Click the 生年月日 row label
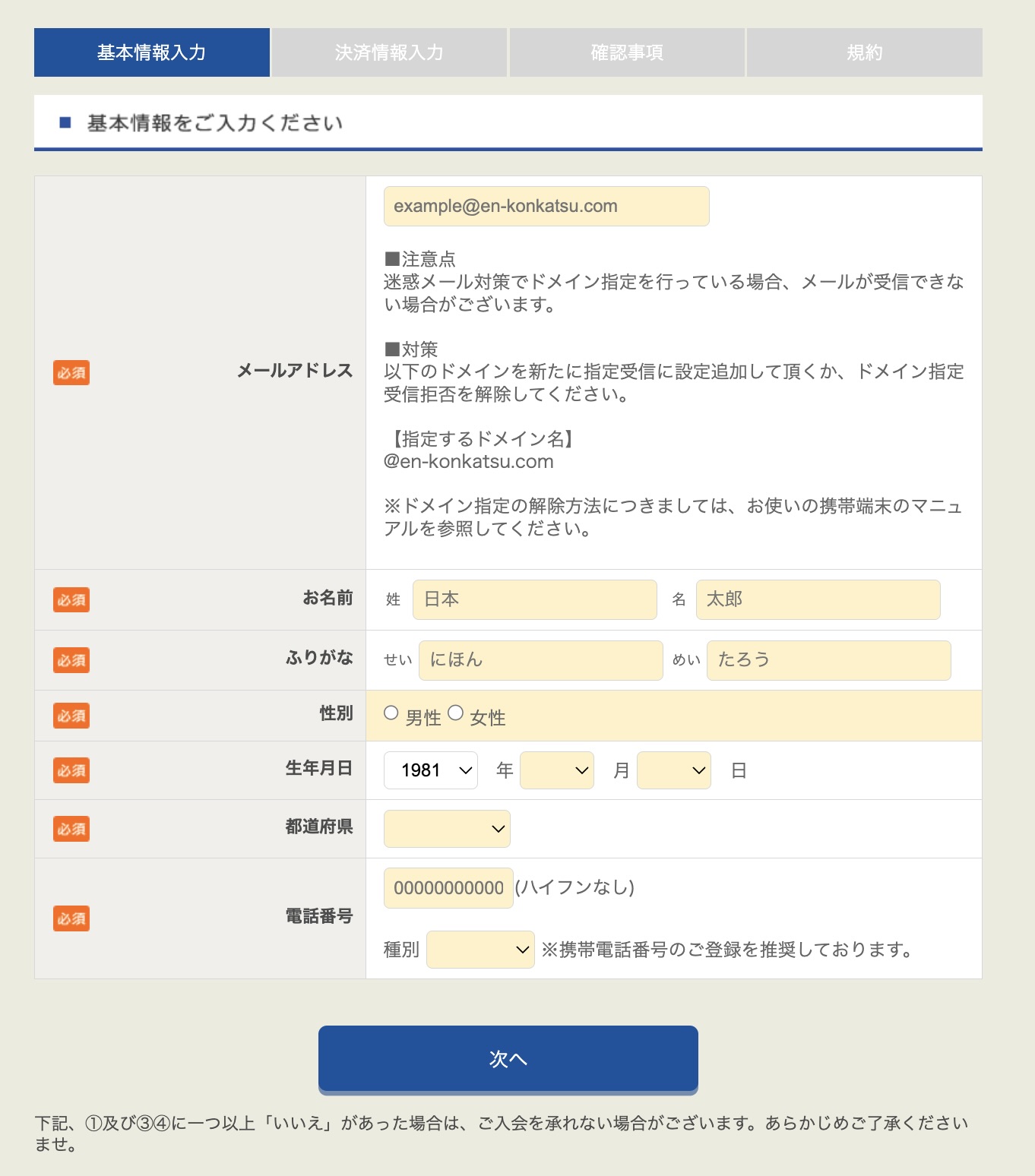This screenshot has height=1176, width=1035. tap(319, 768)
